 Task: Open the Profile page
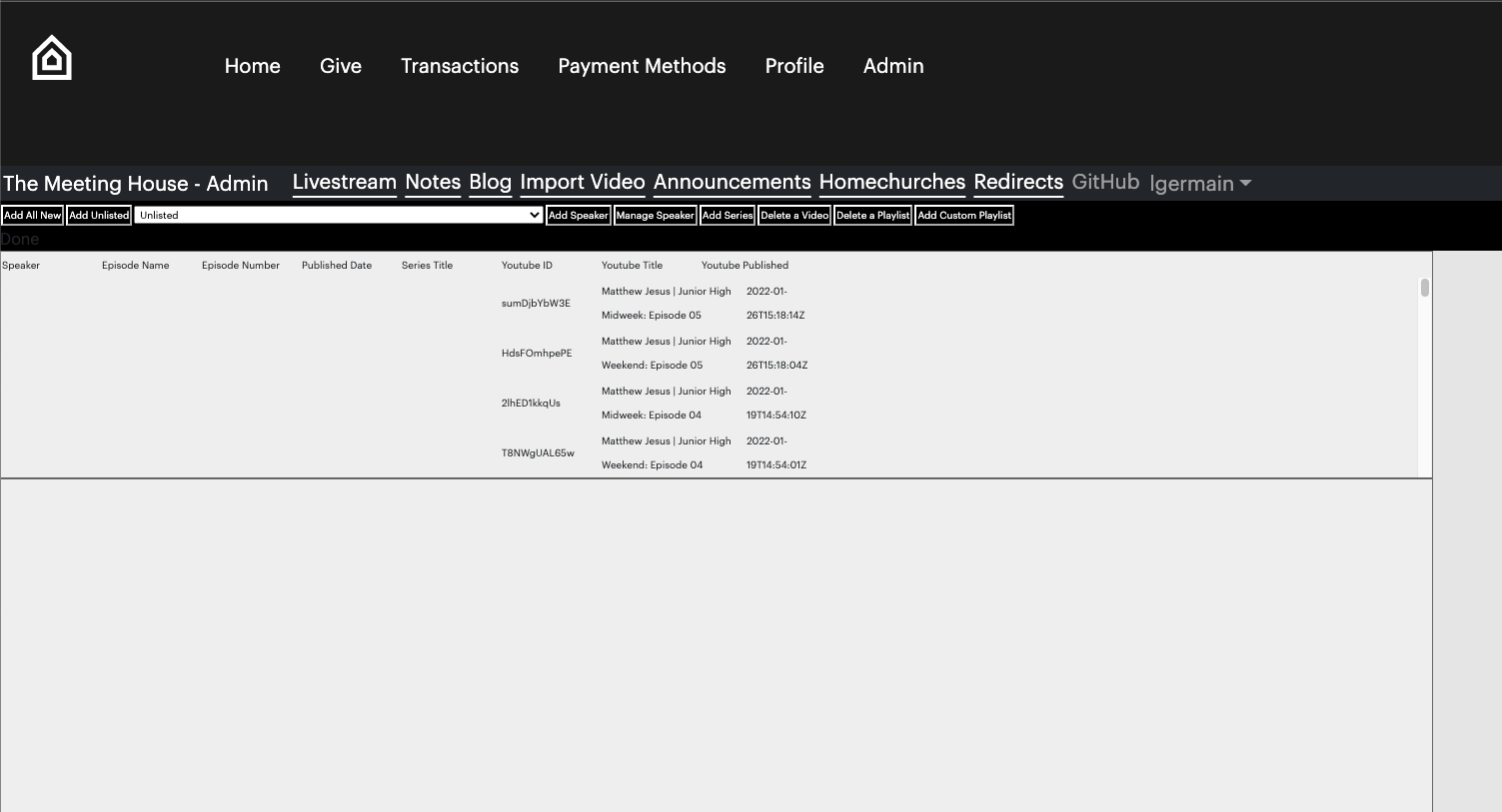pos(794,66)
